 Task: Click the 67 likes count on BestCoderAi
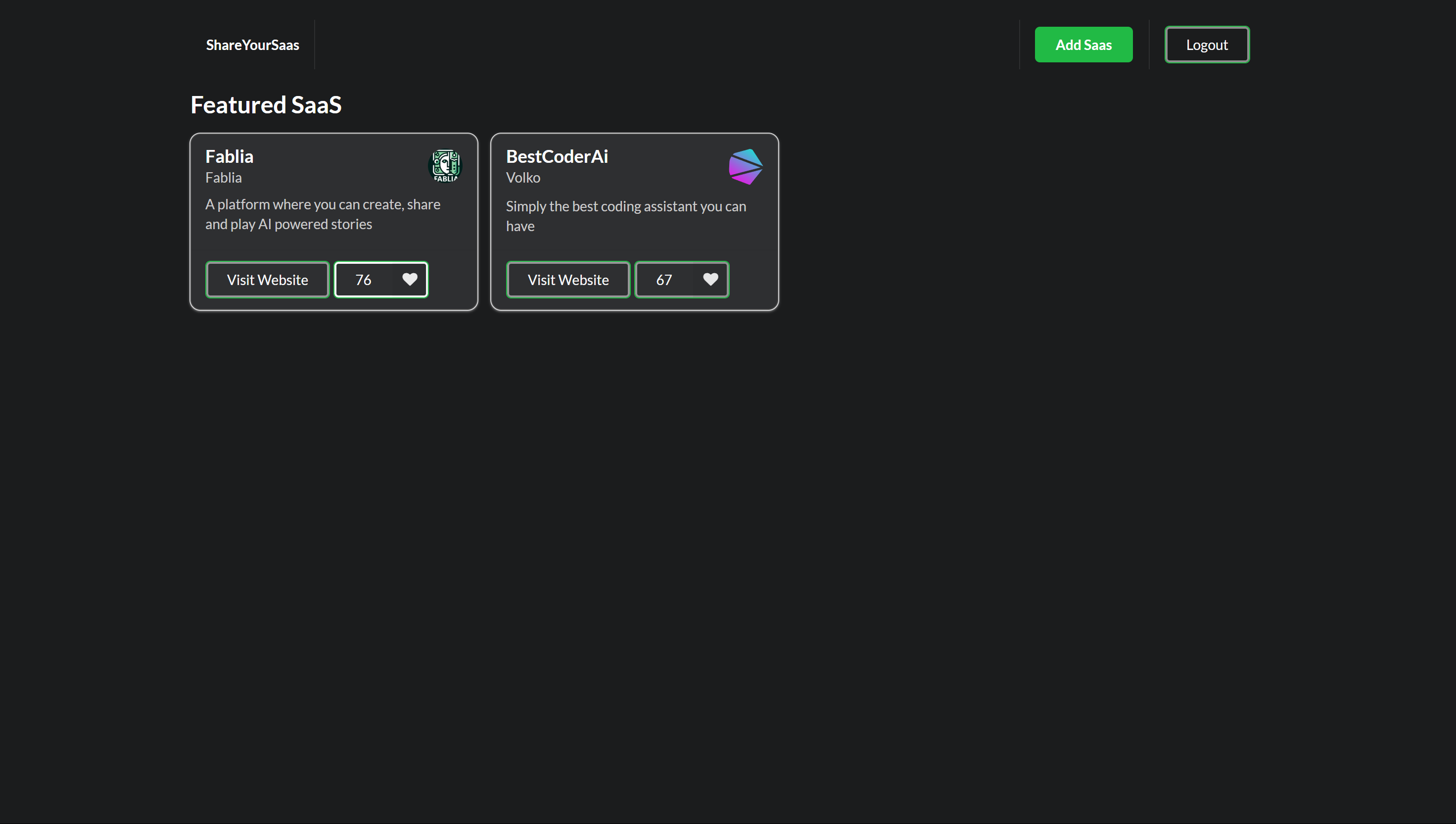(664, 280)
